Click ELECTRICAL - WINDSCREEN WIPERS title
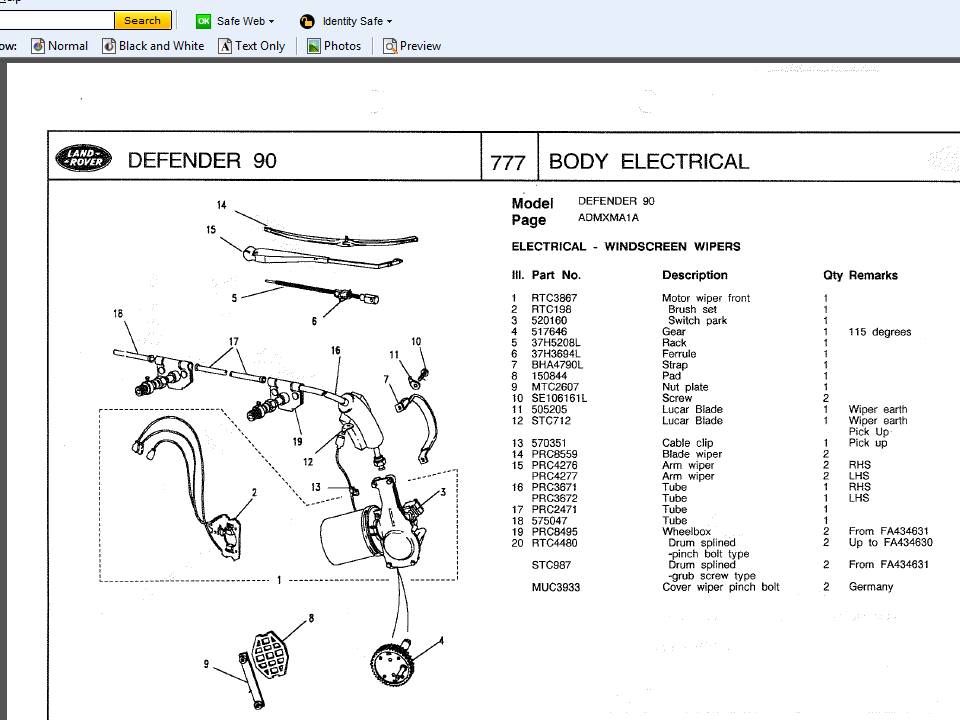 626,246
